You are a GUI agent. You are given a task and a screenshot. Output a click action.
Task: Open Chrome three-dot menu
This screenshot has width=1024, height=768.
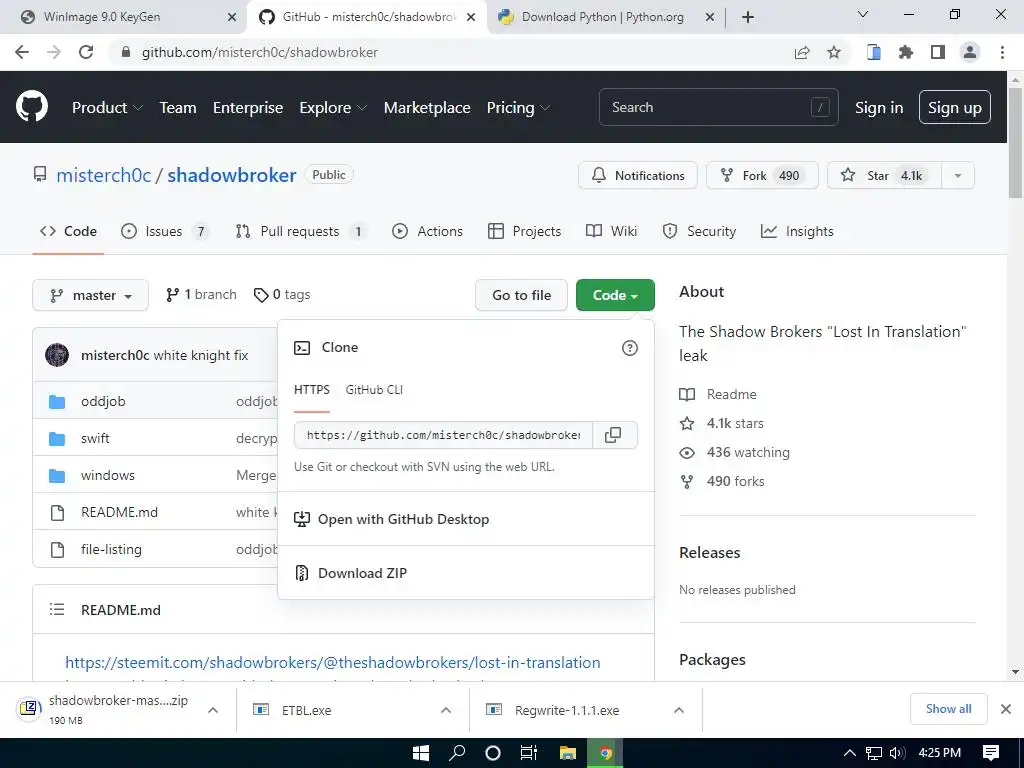point(1002,52)
